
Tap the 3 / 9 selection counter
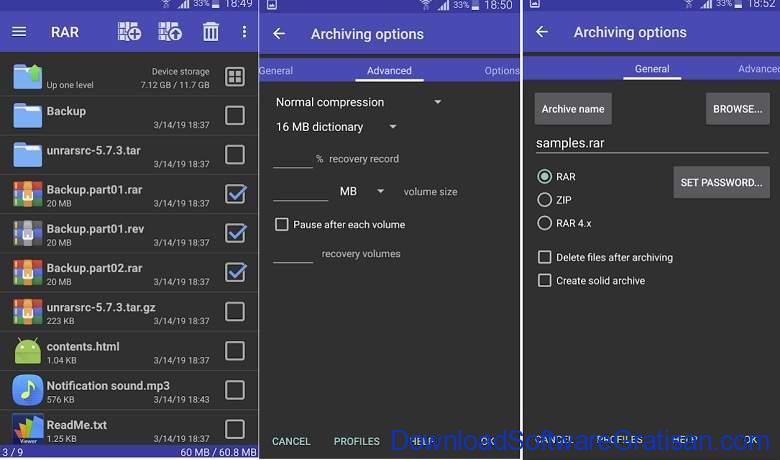[x=12, y=452]
